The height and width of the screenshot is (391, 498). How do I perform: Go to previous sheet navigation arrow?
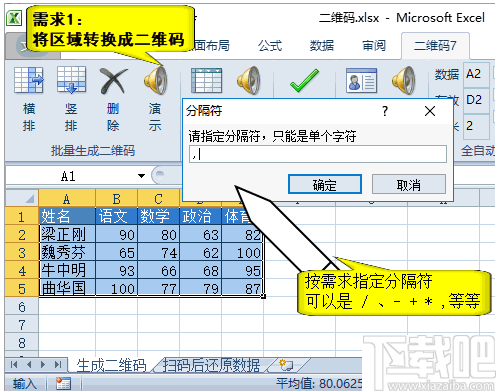click(x=29, y=364)
